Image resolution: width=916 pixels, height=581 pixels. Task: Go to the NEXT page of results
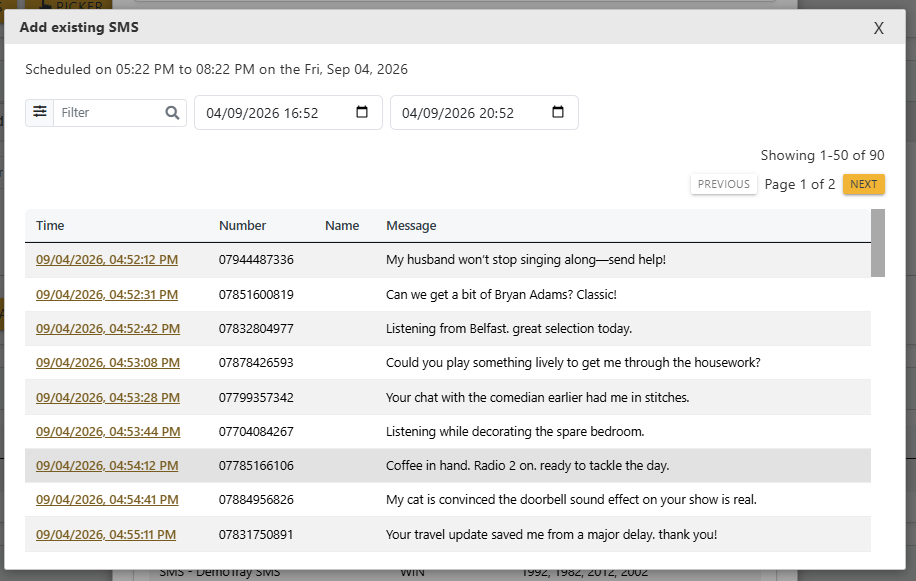click(863, 184)
